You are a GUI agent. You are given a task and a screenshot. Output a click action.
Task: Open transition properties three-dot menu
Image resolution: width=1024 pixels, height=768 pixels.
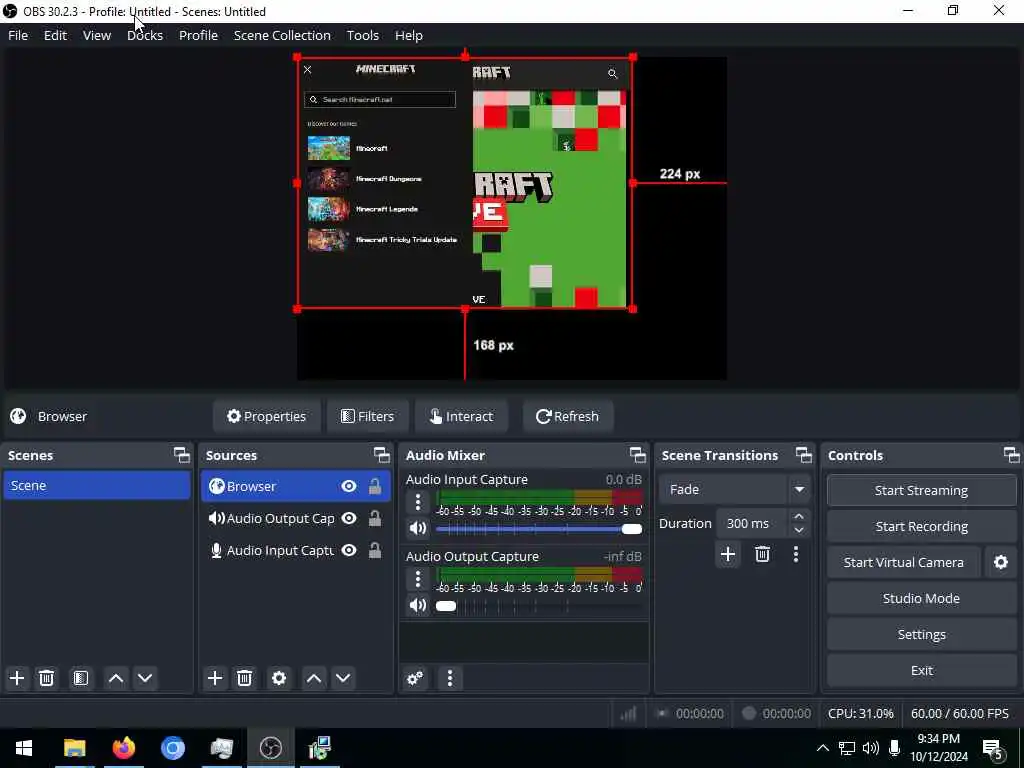tap(795, 554)
